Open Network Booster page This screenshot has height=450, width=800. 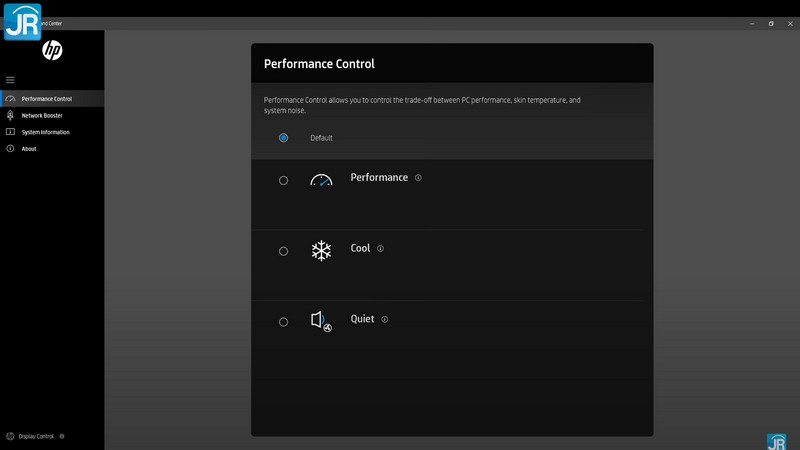pos(52,115)
